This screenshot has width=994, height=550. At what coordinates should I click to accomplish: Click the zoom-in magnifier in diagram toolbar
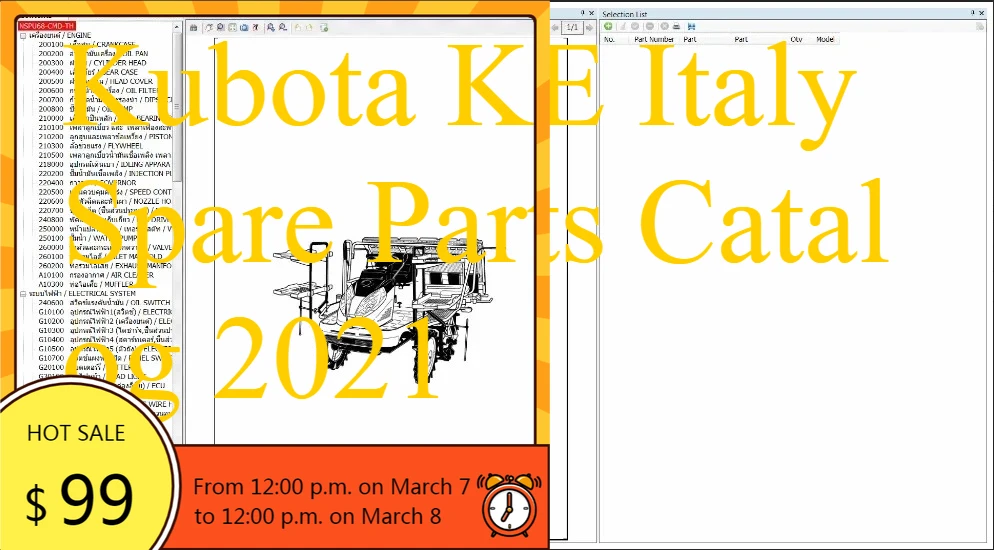[271, 28]
